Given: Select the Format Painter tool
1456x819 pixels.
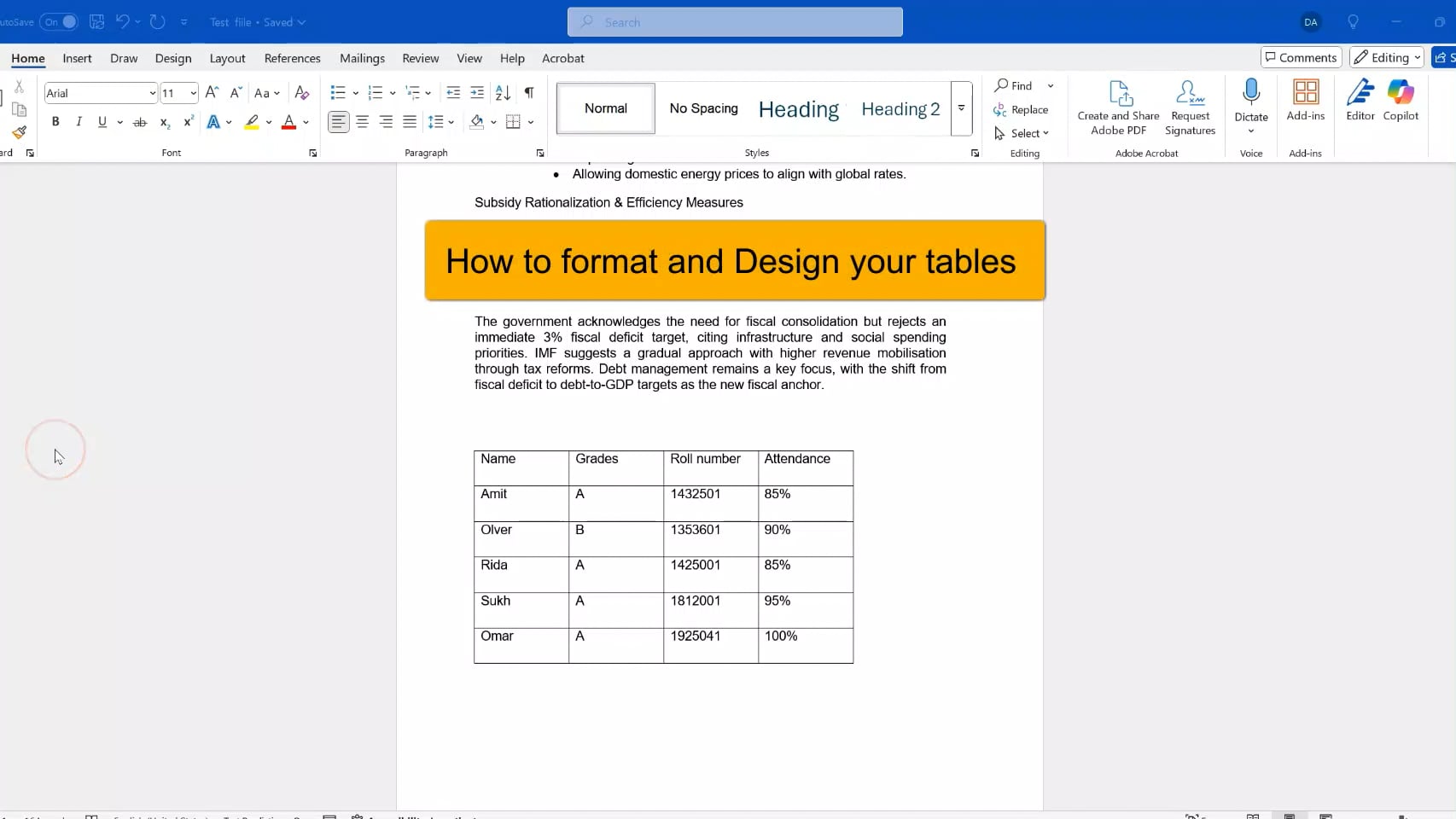Looking at the screenshot, I should (x=19, y=133).
